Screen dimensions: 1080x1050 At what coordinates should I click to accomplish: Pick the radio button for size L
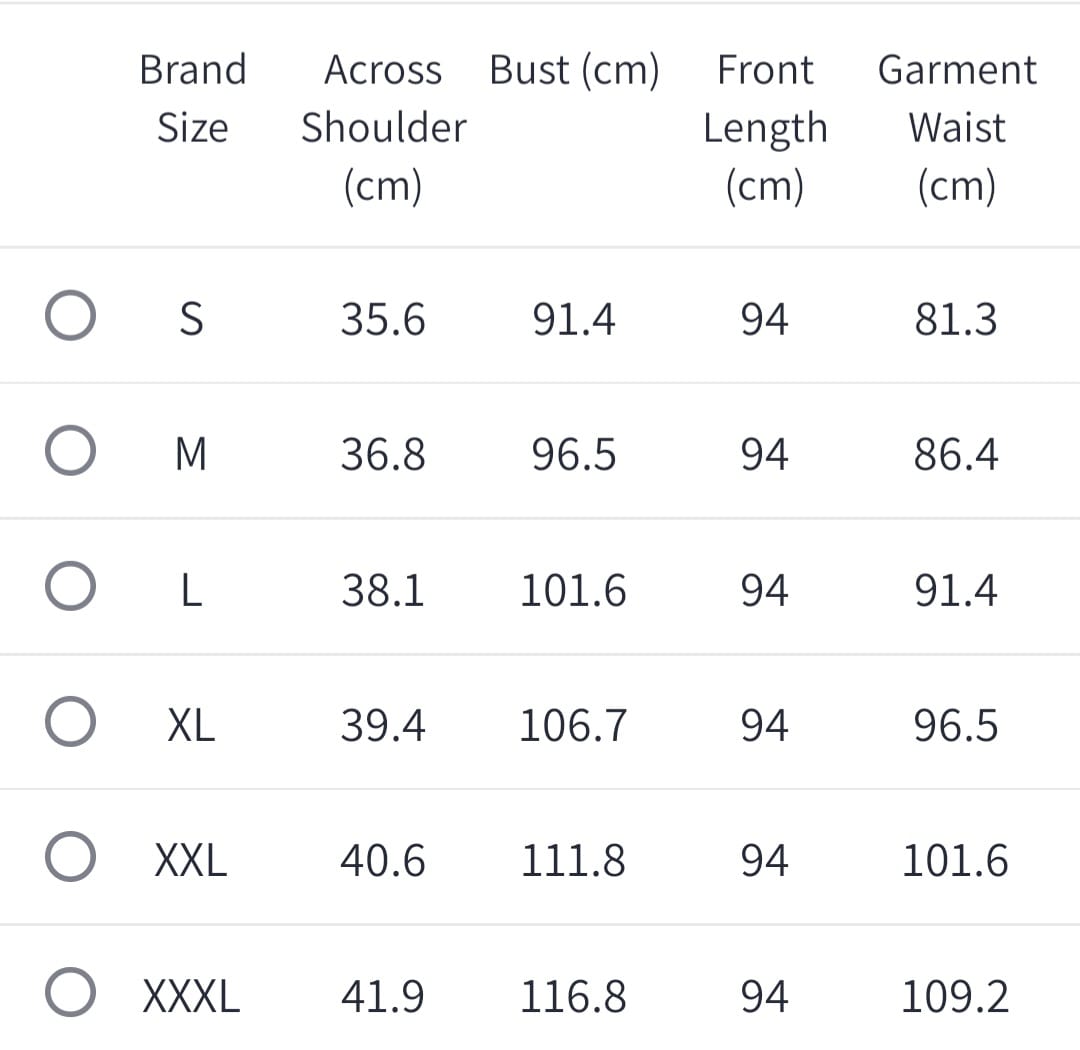click(70, 587)
